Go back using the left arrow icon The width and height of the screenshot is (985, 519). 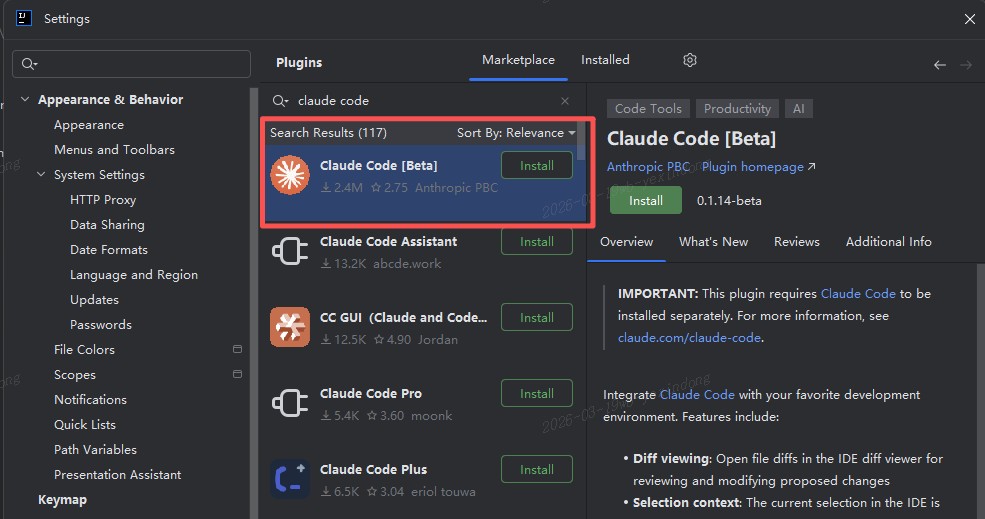[940, 65]
